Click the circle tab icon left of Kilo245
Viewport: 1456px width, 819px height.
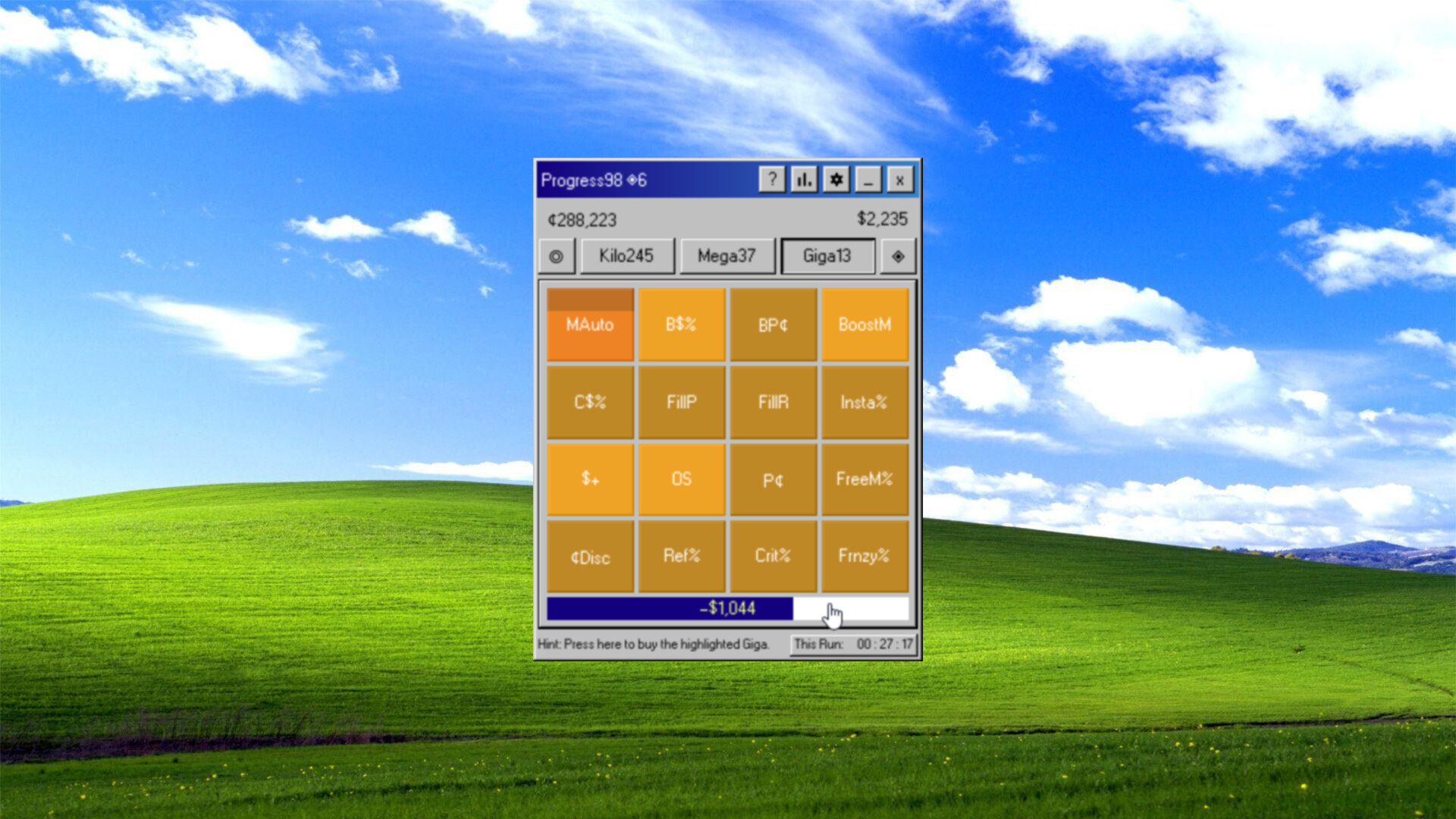pos(557,256)
